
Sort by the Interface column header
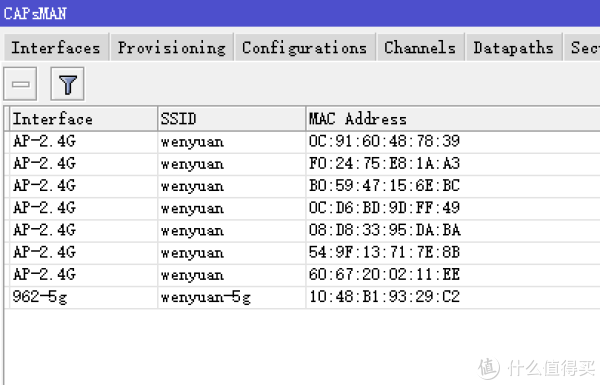pos(83,119)
